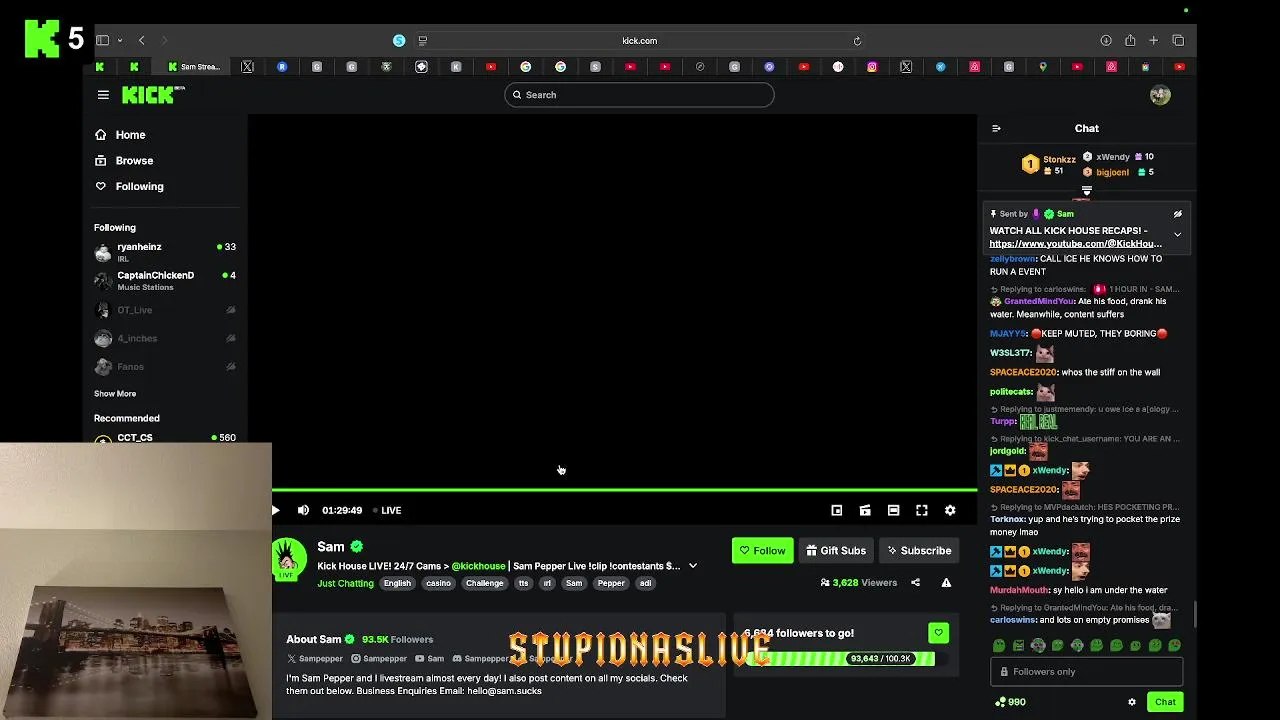Click the Kick logo
Image resolution: width=1280 pixels, height=720 pixels.
[x=153, y=94]
